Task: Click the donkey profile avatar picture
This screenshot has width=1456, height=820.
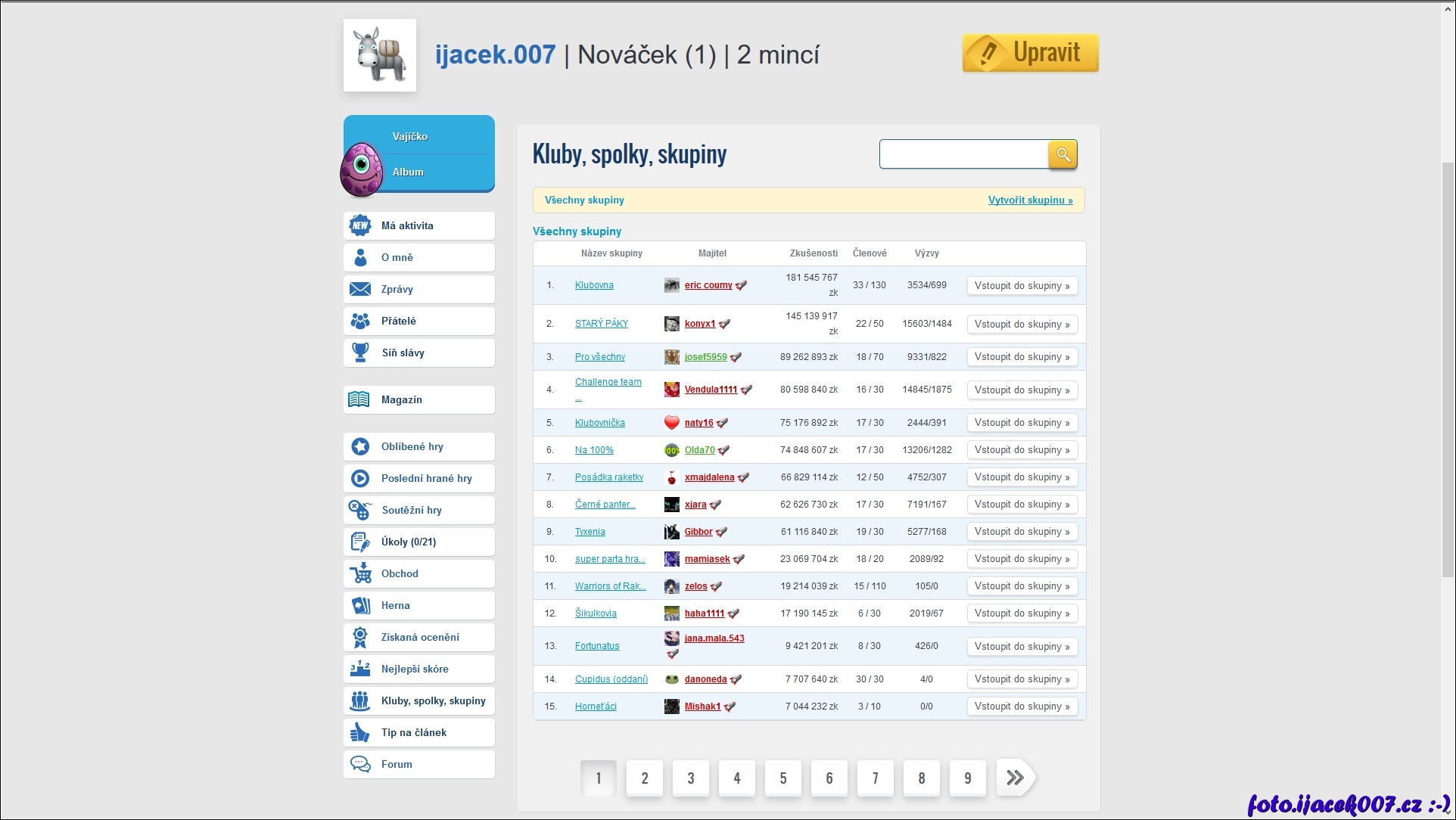Action: click(x=380, y=55)
